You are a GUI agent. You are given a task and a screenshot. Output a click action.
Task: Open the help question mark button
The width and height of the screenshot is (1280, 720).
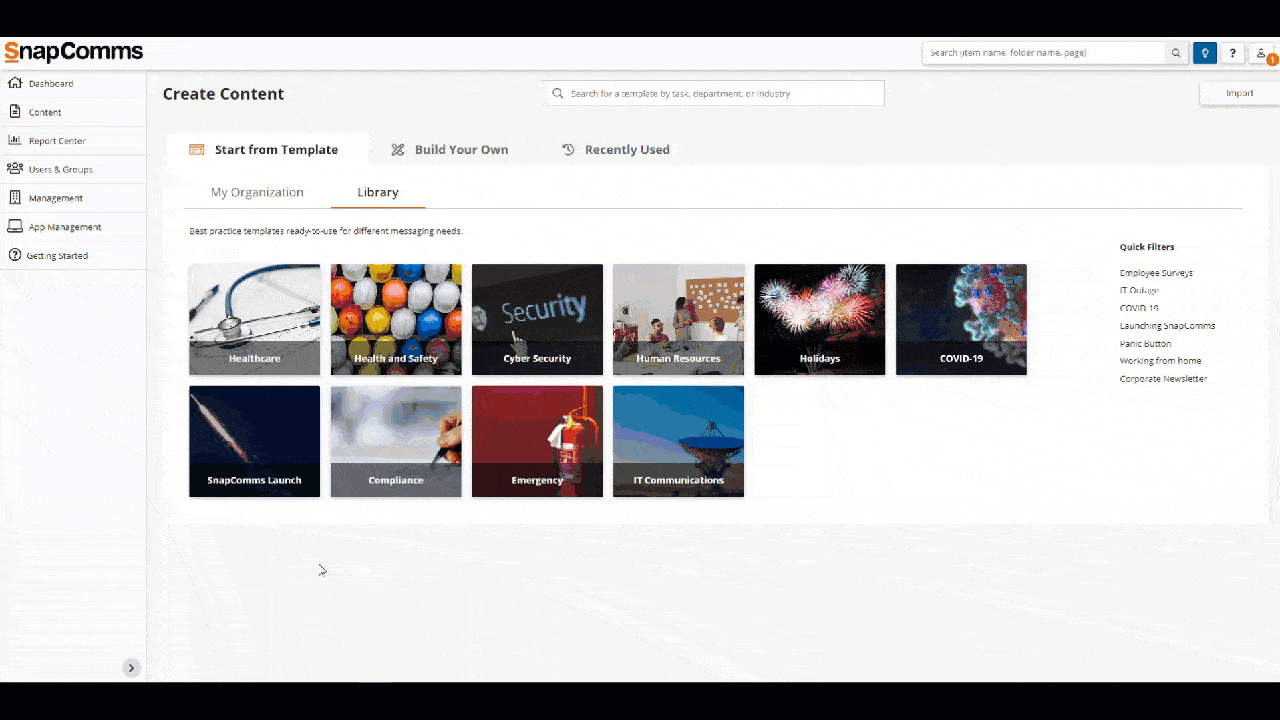1233,53
